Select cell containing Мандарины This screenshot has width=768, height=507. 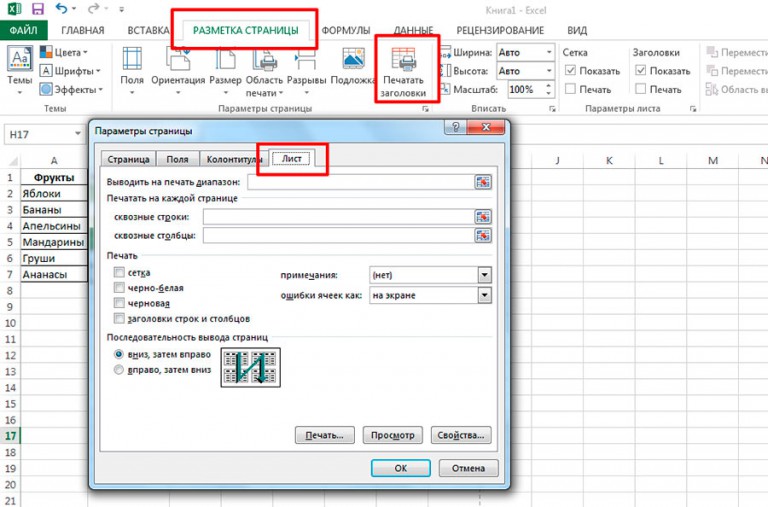coord(54,242)
